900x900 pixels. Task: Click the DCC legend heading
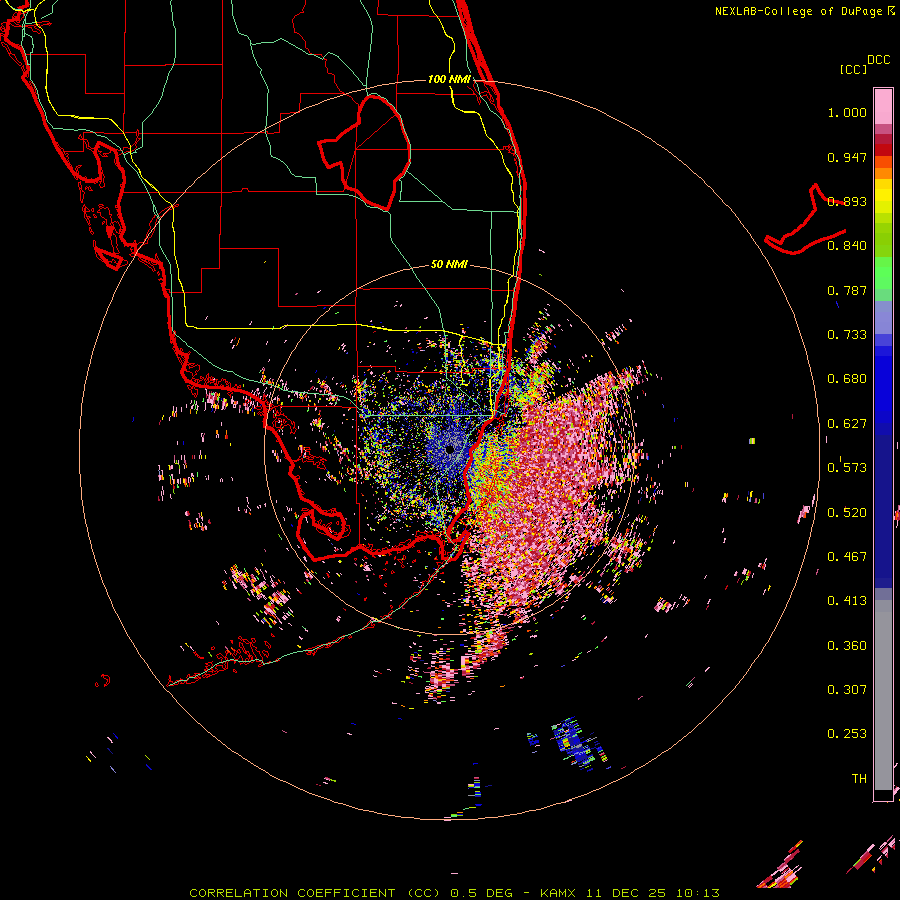(878, 60)
